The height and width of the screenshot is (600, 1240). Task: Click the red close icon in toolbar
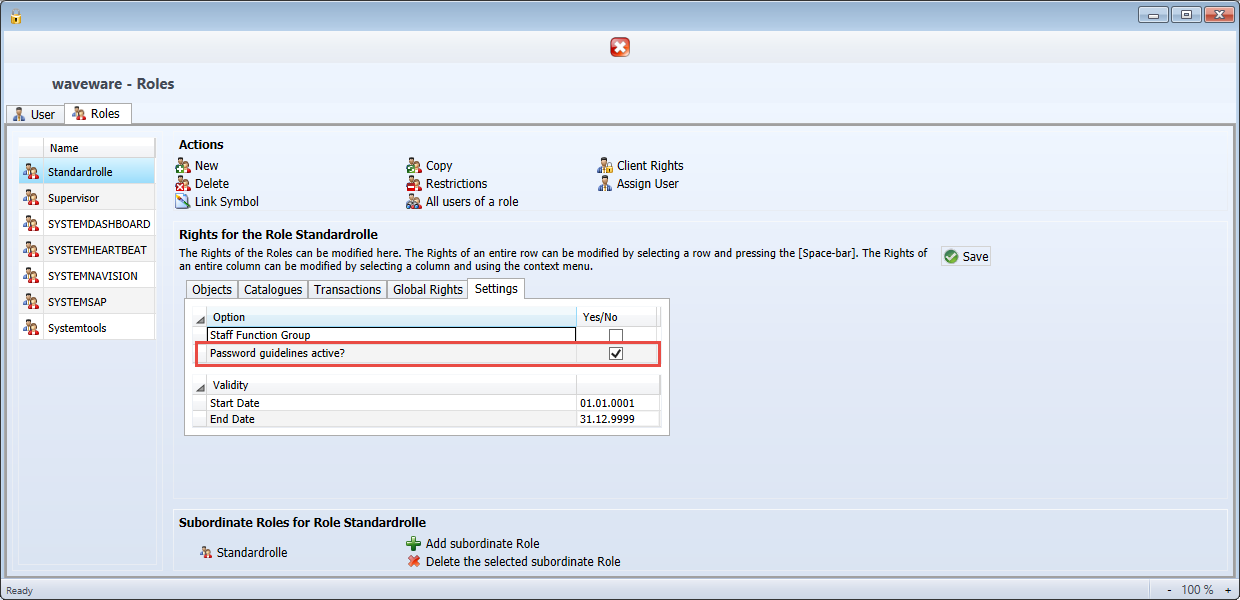[620, 47]
